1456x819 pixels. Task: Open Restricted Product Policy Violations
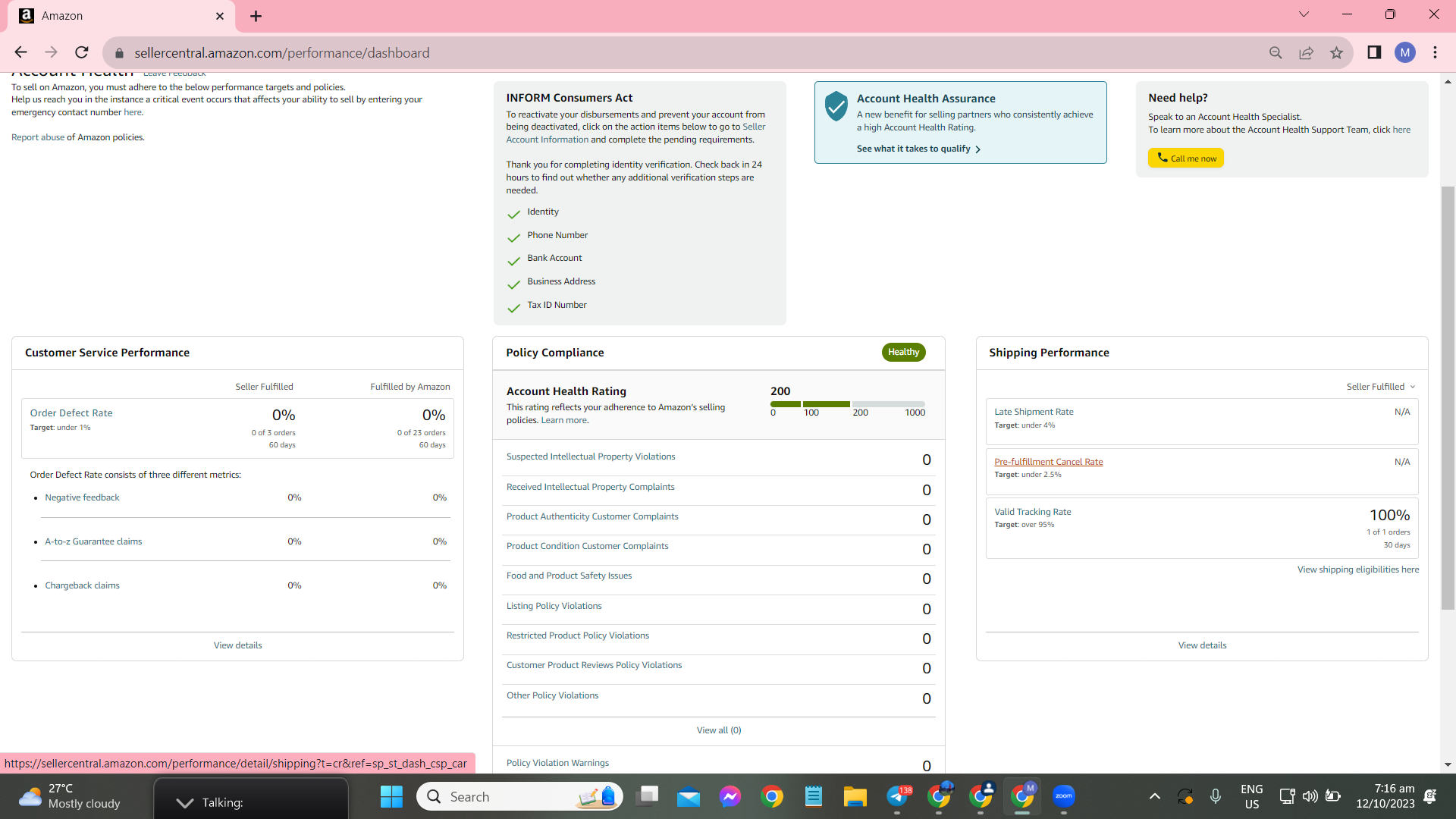click(578, 635)
